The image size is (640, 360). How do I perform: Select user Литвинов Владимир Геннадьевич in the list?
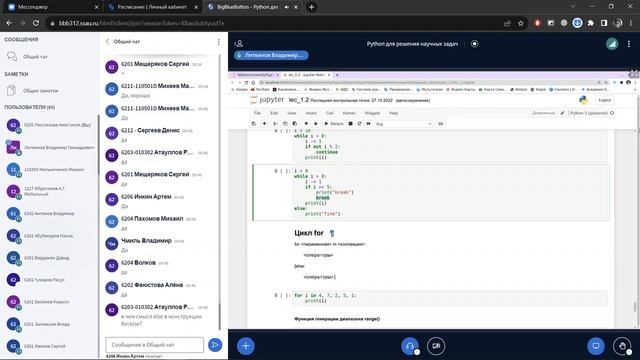[50, 147]
